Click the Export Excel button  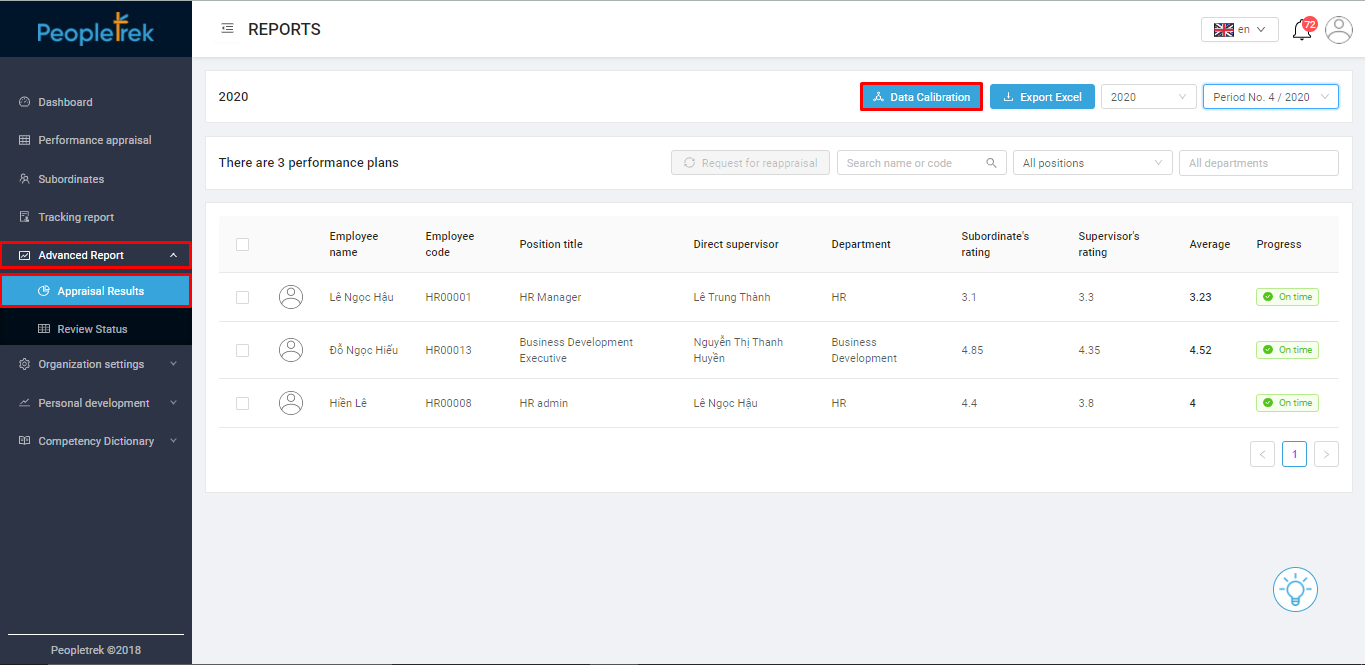coord(1042,97)
